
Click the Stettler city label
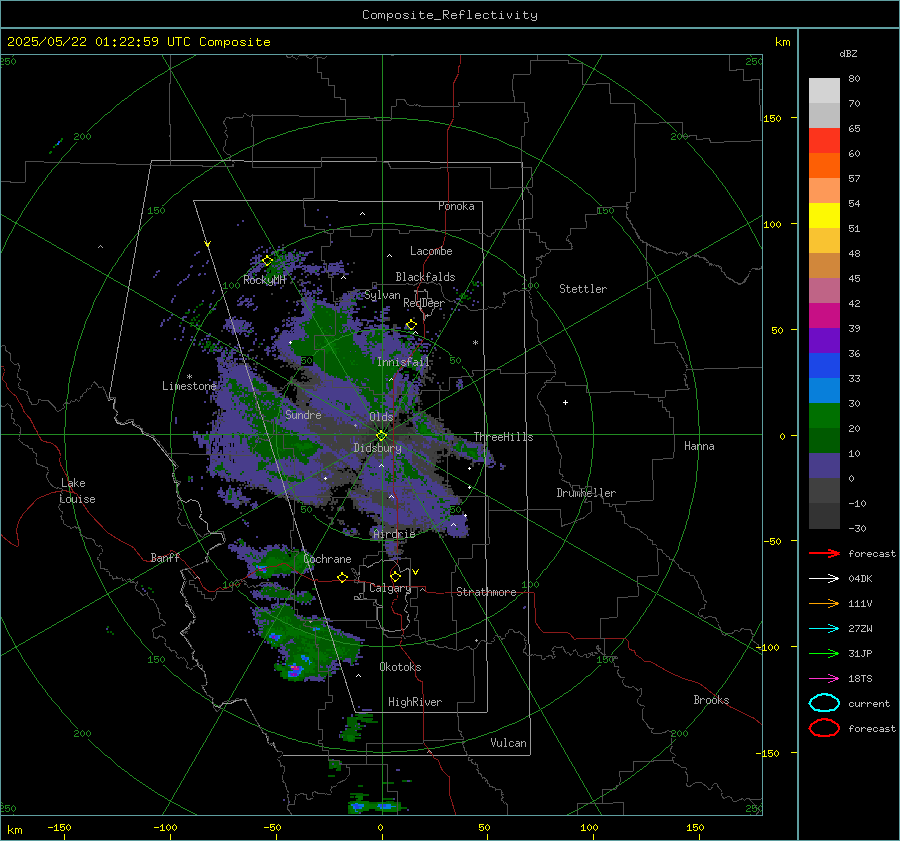pos(583,289)
